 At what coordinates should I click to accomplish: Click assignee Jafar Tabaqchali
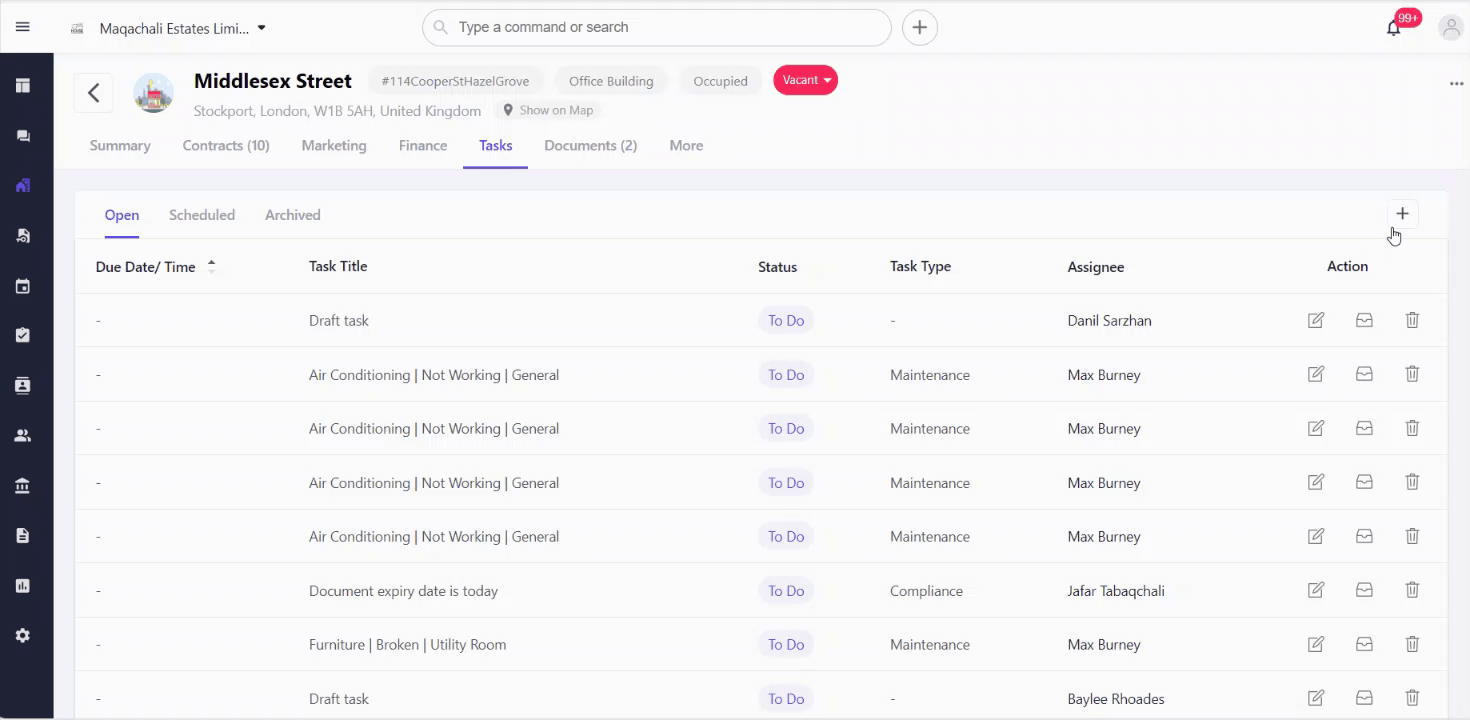pos(1116,591)
